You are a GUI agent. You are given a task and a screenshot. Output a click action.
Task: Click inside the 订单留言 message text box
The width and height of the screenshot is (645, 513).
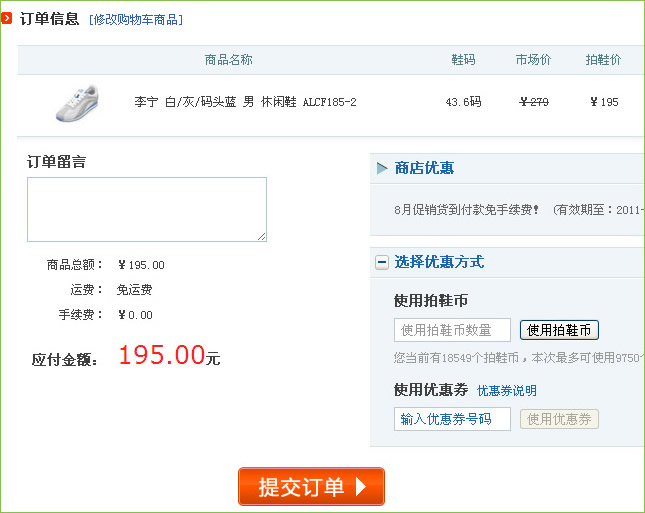pyautogui.click(x=146, y=209)
